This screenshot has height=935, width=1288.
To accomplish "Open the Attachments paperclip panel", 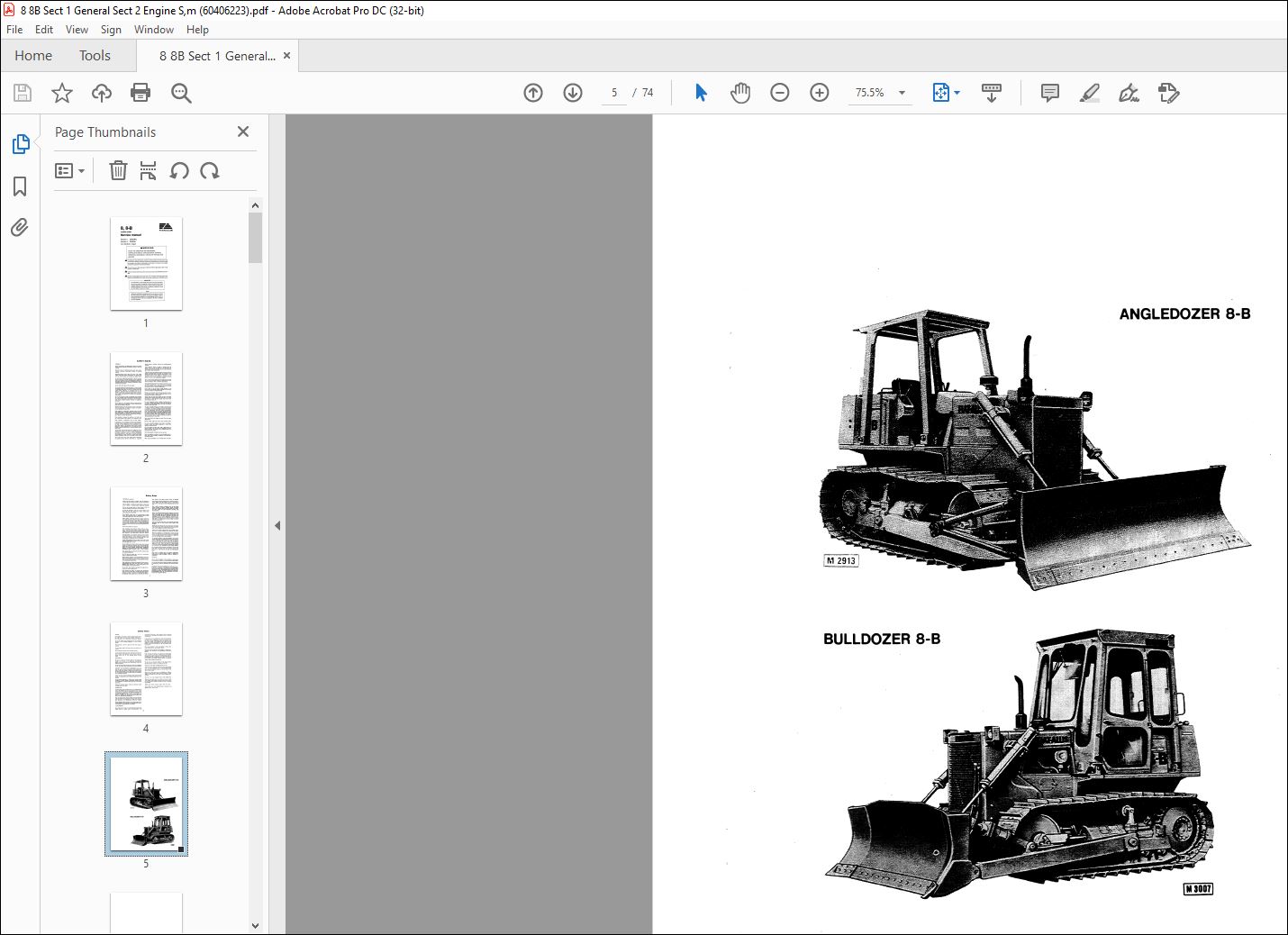I will coord(20,227).
